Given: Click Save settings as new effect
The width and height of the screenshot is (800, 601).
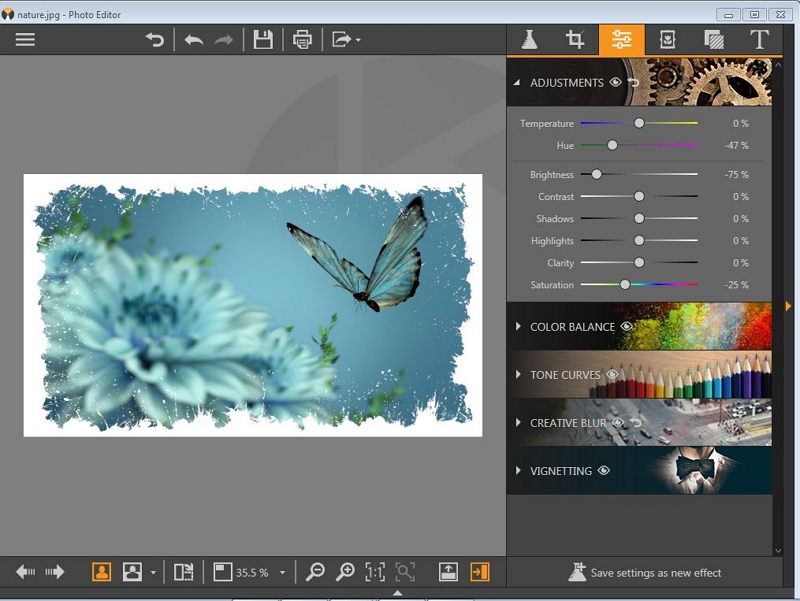Looking at the screenshot, I should [645, 573].
